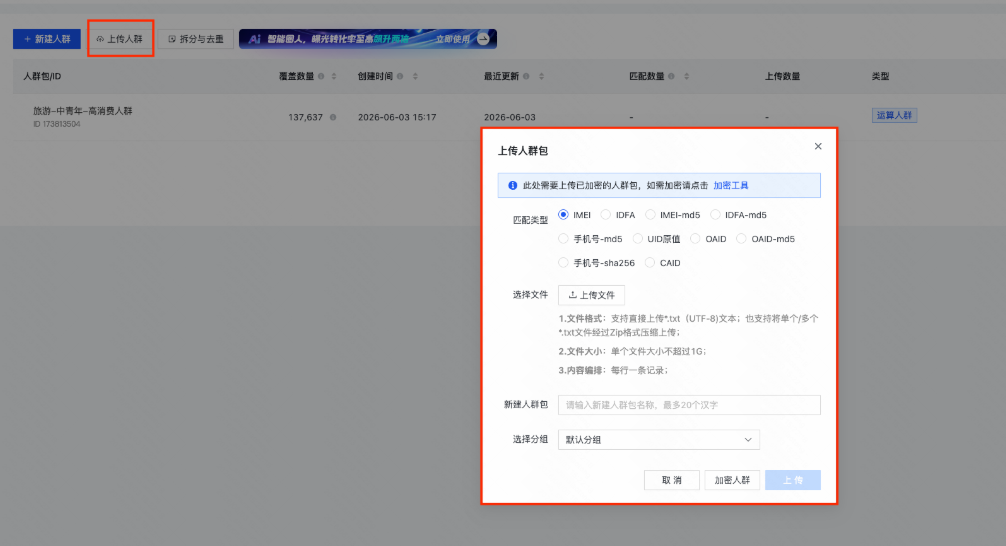Open the 旅游-中青年-高消费人群 package row

click(x=83, y=111)
